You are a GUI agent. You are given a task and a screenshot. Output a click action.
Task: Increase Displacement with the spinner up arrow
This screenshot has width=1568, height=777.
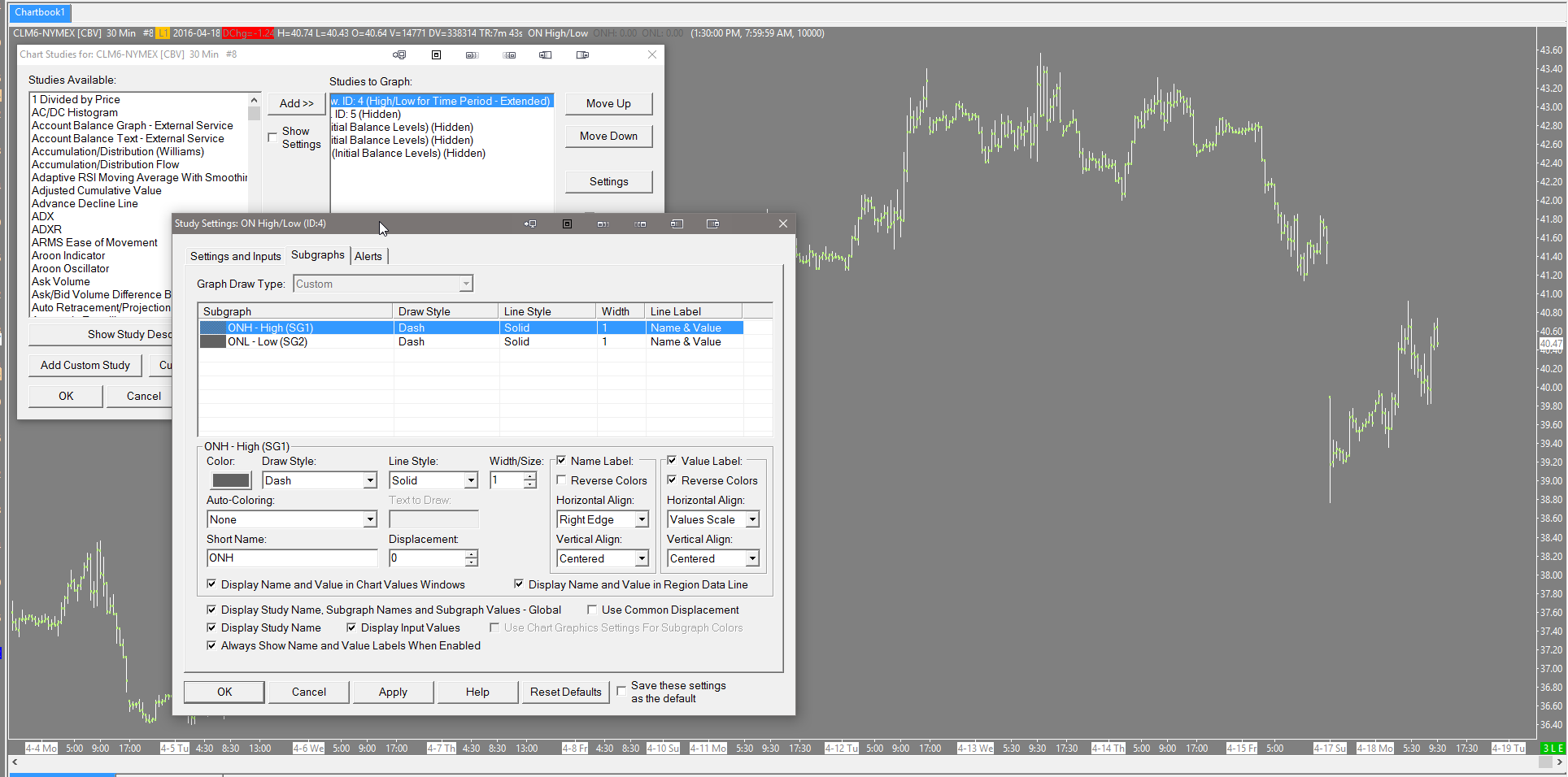click(472, 554)
